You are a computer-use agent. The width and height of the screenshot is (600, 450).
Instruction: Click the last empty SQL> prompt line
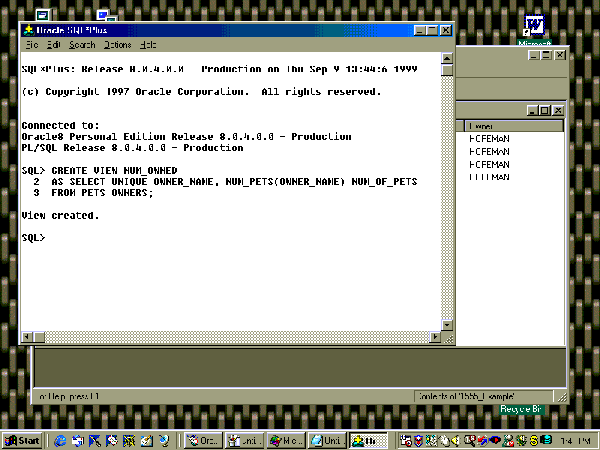[x=33, y=238]
